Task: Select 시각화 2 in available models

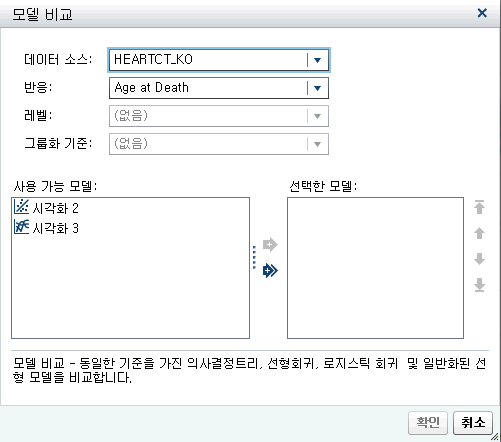Action: click(56, 208)
